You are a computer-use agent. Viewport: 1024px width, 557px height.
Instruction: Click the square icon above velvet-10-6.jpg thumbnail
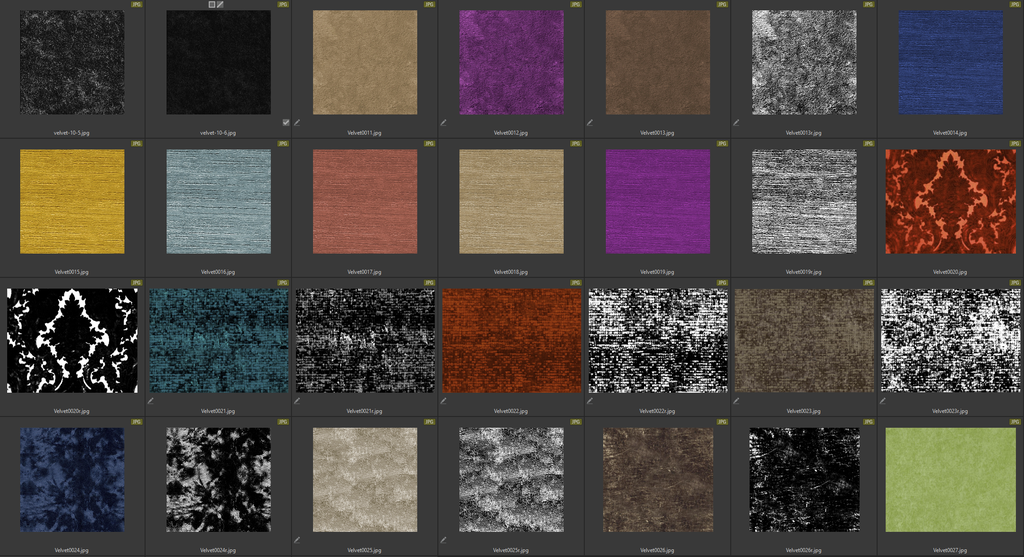pyautogui.click(x=212, y=5)
